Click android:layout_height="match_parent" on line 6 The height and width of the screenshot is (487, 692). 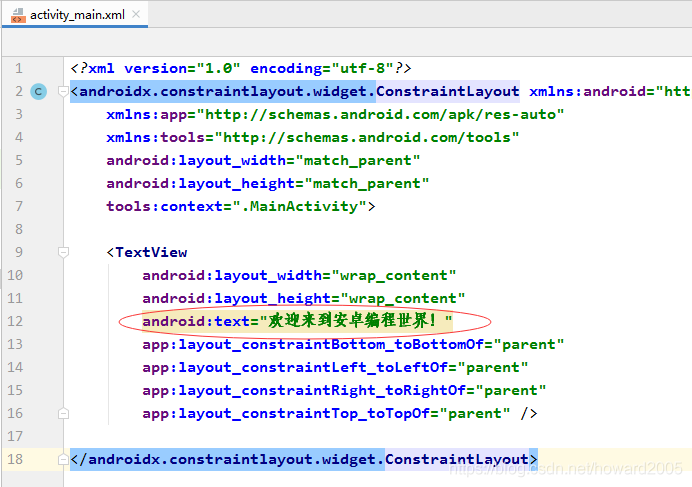pos(267,183)
